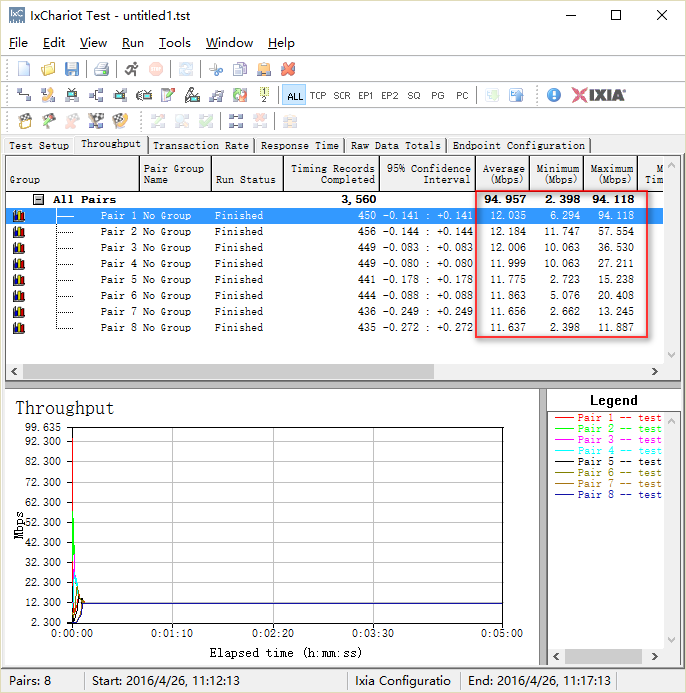
Task: Click the Minimum (Mbps) column header
Action: pos(557,174)
